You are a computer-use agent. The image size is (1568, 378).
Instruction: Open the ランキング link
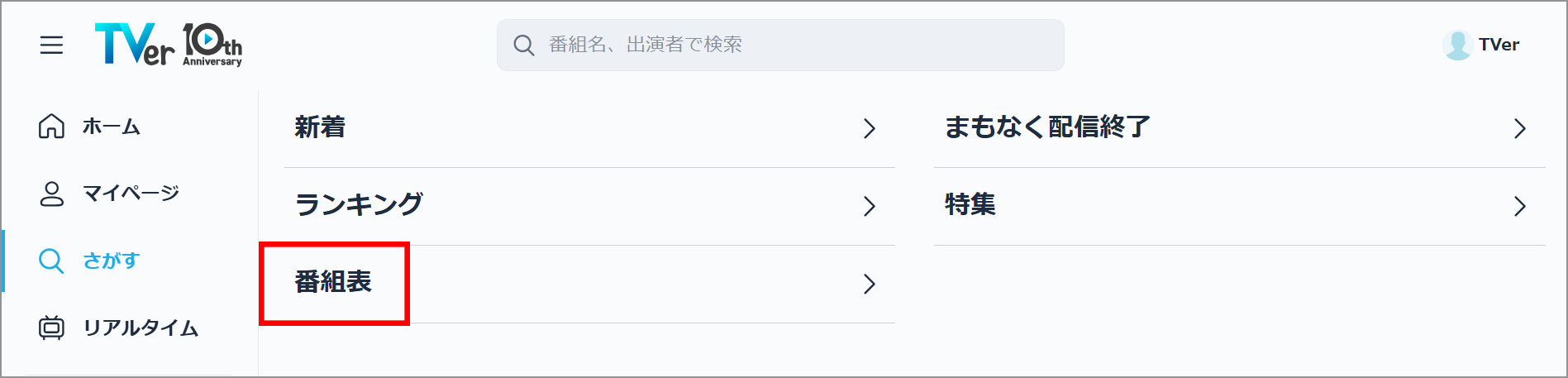point(359,204)
